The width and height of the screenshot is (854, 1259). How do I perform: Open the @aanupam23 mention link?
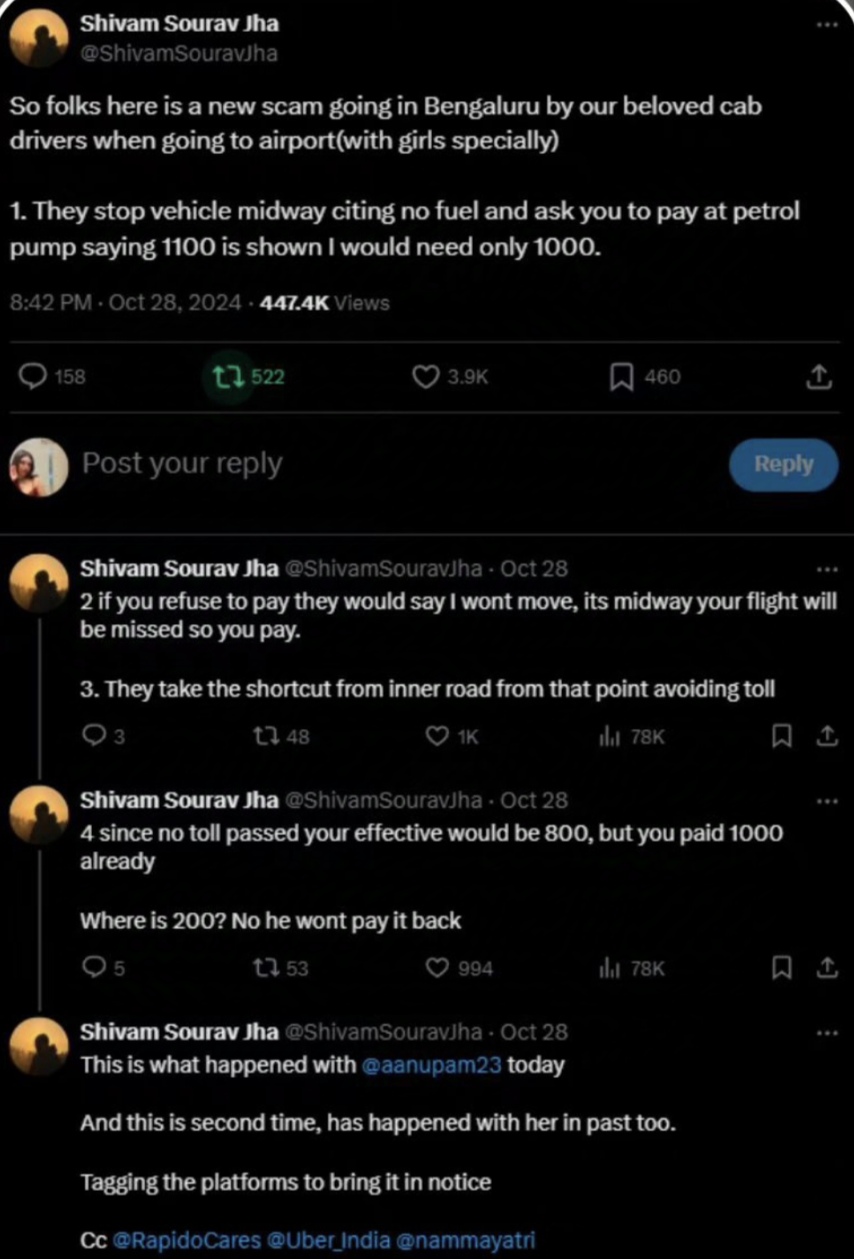coord(431,1064)
